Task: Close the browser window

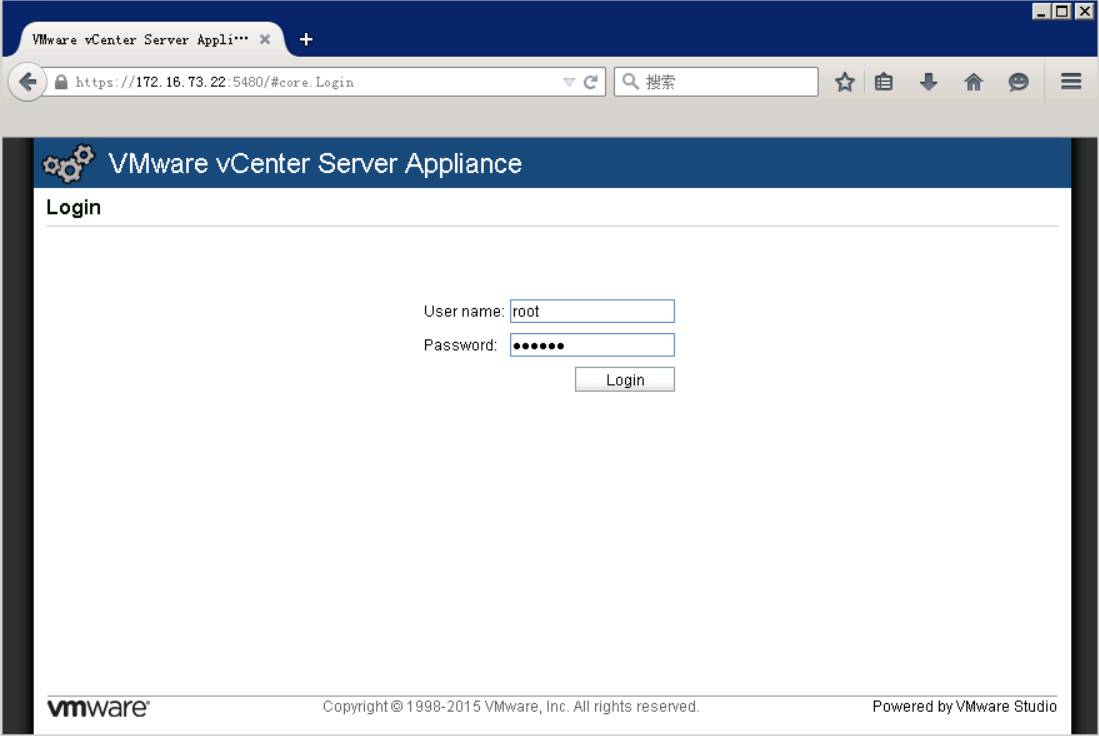Action: coord(1084,11)
